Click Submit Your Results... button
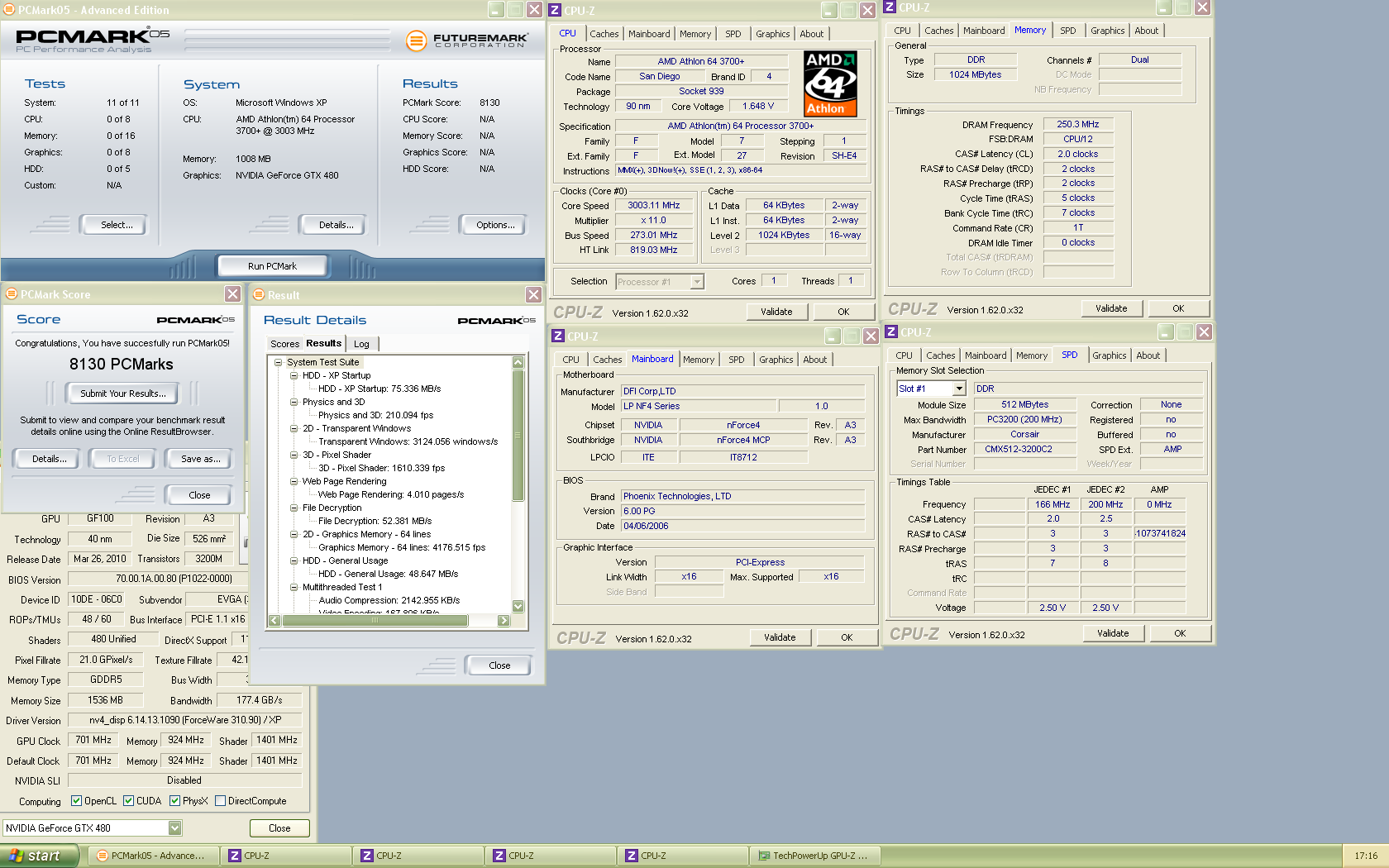Image resolution: width=1389 pixels, height=868 pixels. 122,393
